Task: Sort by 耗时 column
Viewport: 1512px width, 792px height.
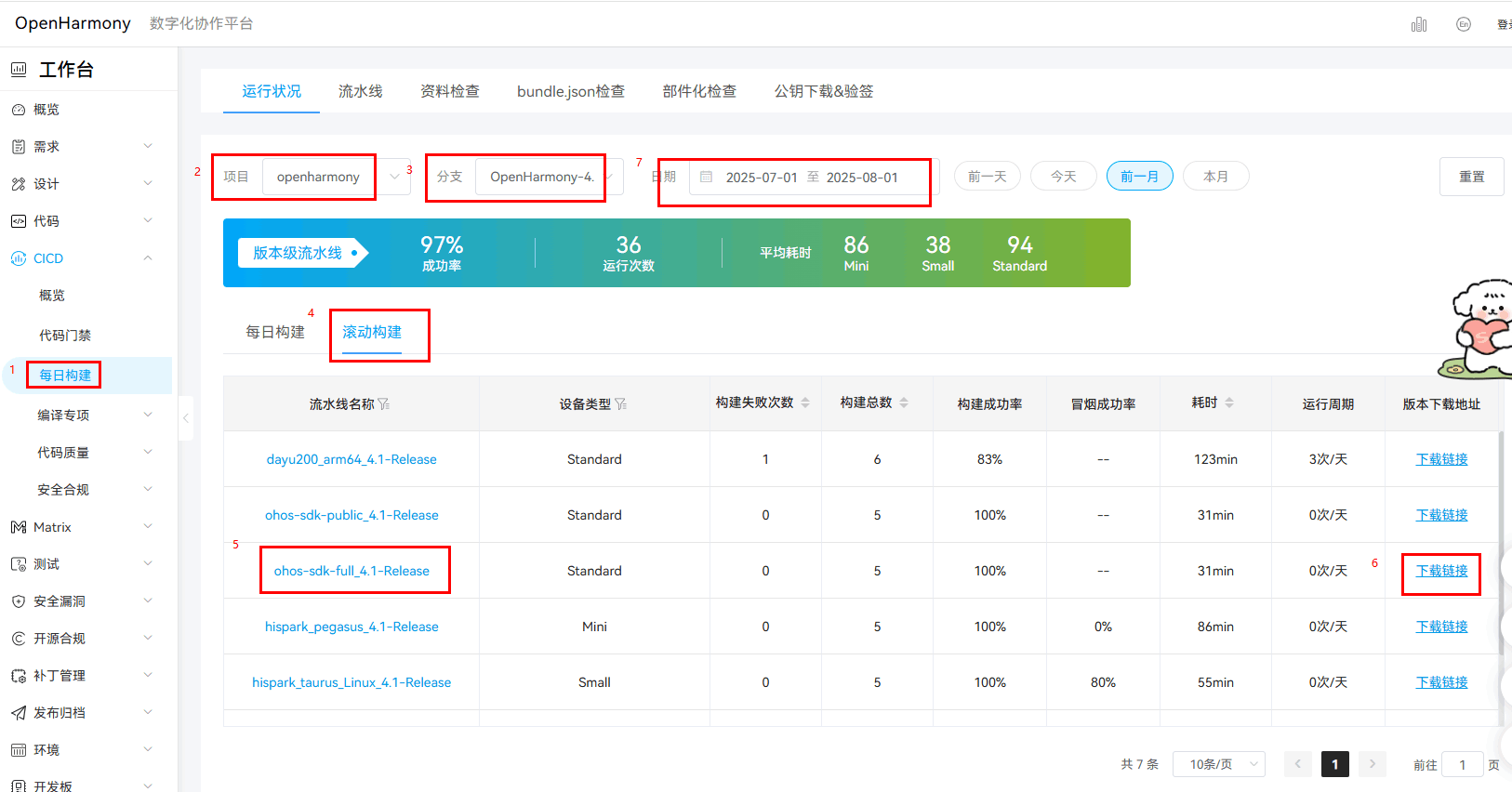Action: click(x=1229, y=403)
